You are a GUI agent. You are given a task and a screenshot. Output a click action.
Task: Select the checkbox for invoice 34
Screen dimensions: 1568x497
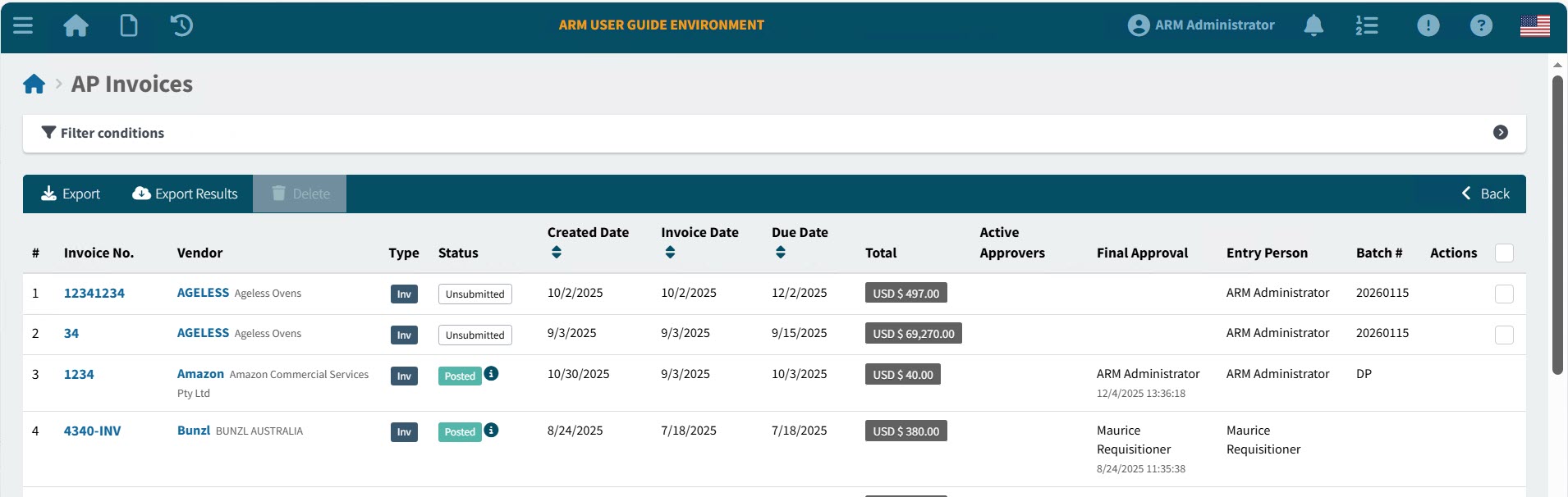click(1504, 335)
